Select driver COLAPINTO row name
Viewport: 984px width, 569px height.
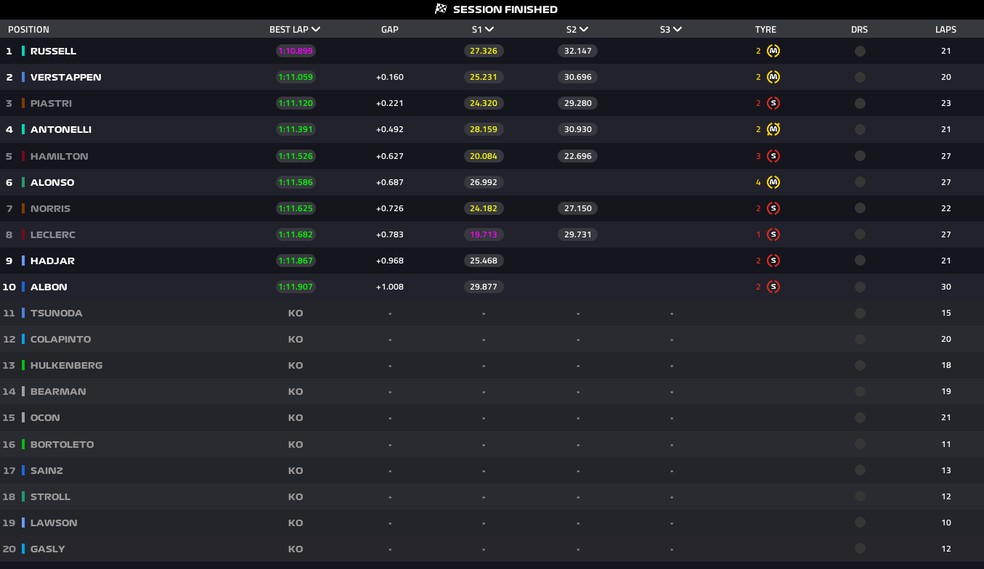click(x=60, y=339)
